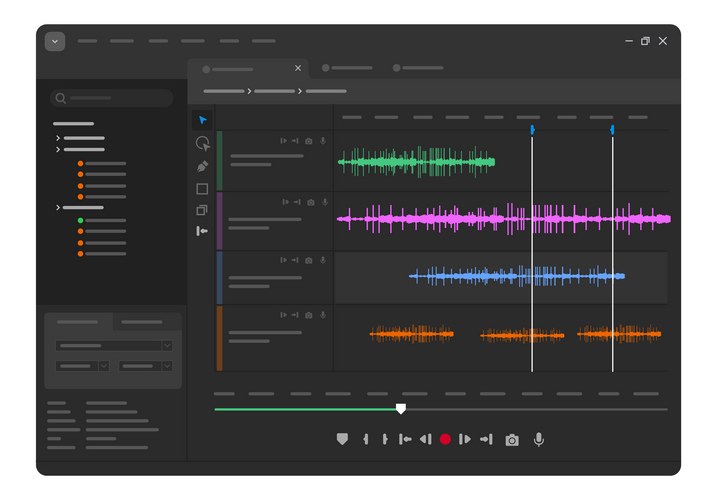Screen dimensions: 717x500
Task: Click the microphone icon in transport bar
Action: click(539, 439)
